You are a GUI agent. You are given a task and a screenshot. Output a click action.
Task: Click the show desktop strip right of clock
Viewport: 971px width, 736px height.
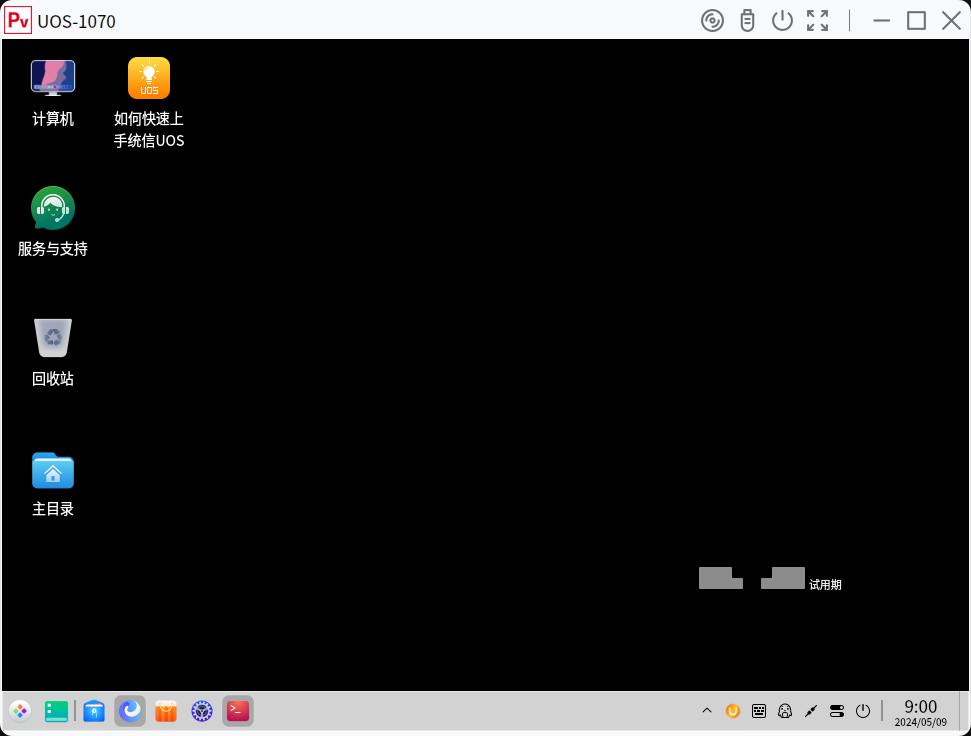tap(964, 711)
